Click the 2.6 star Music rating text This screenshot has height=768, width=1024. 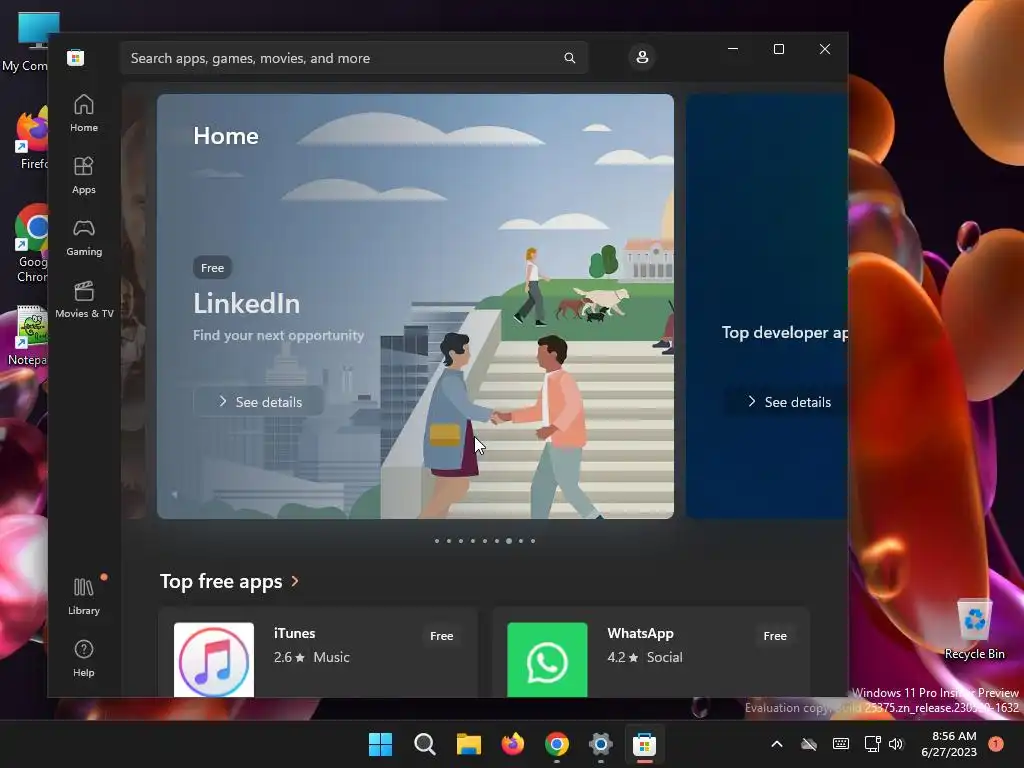click(312, 657)
